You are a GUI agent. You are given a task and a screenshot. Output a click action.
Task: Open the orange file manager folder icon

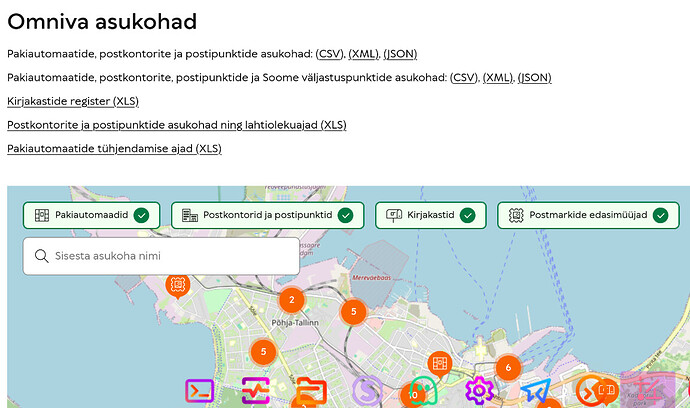coord(312,391)
